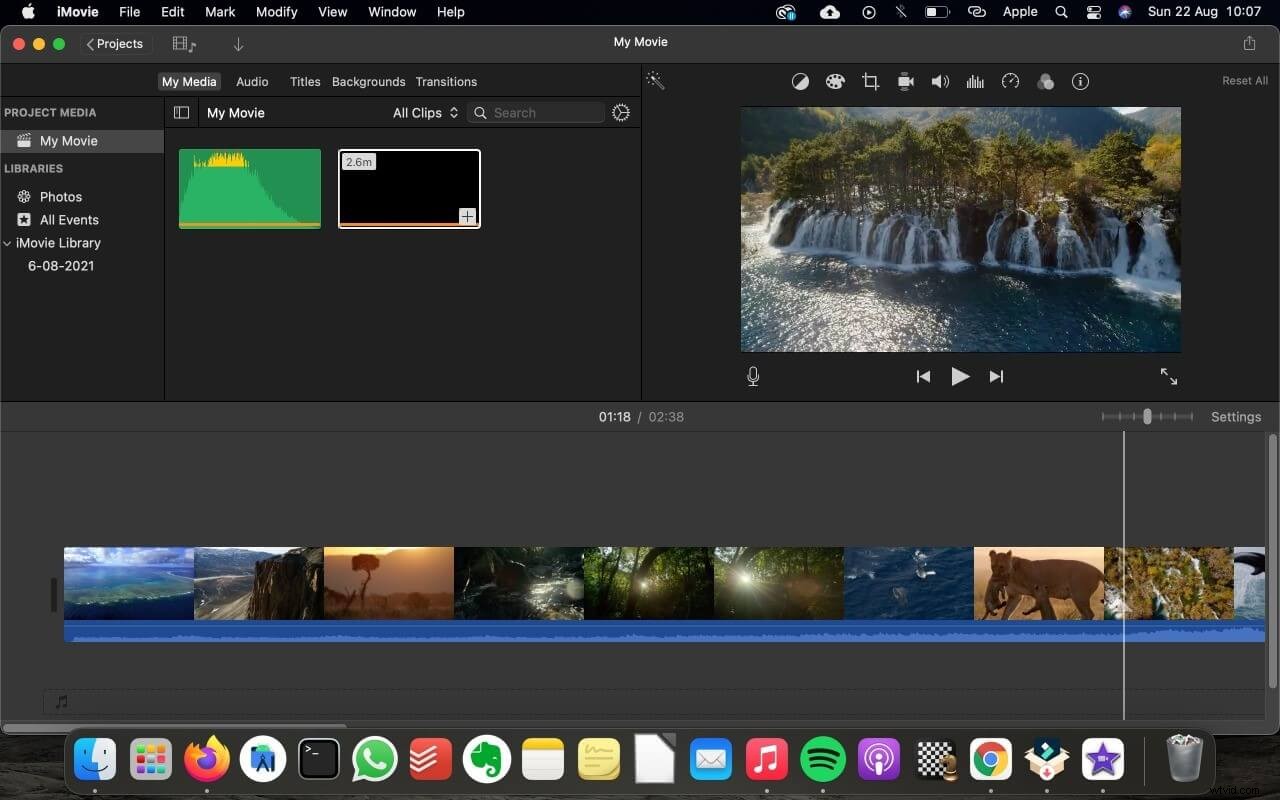
Task: Open the volume controls above the viewer
Action: pos(940,81)
